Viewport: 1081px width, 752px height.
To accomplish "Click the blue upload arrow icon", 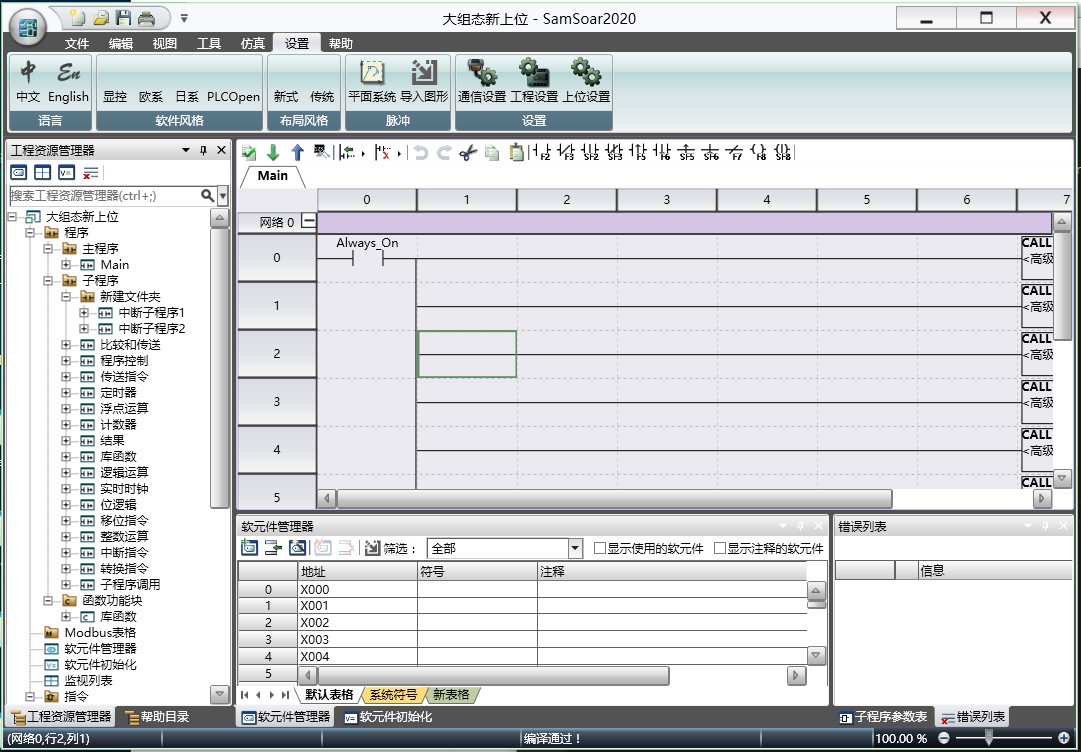I will pos(296,153).
